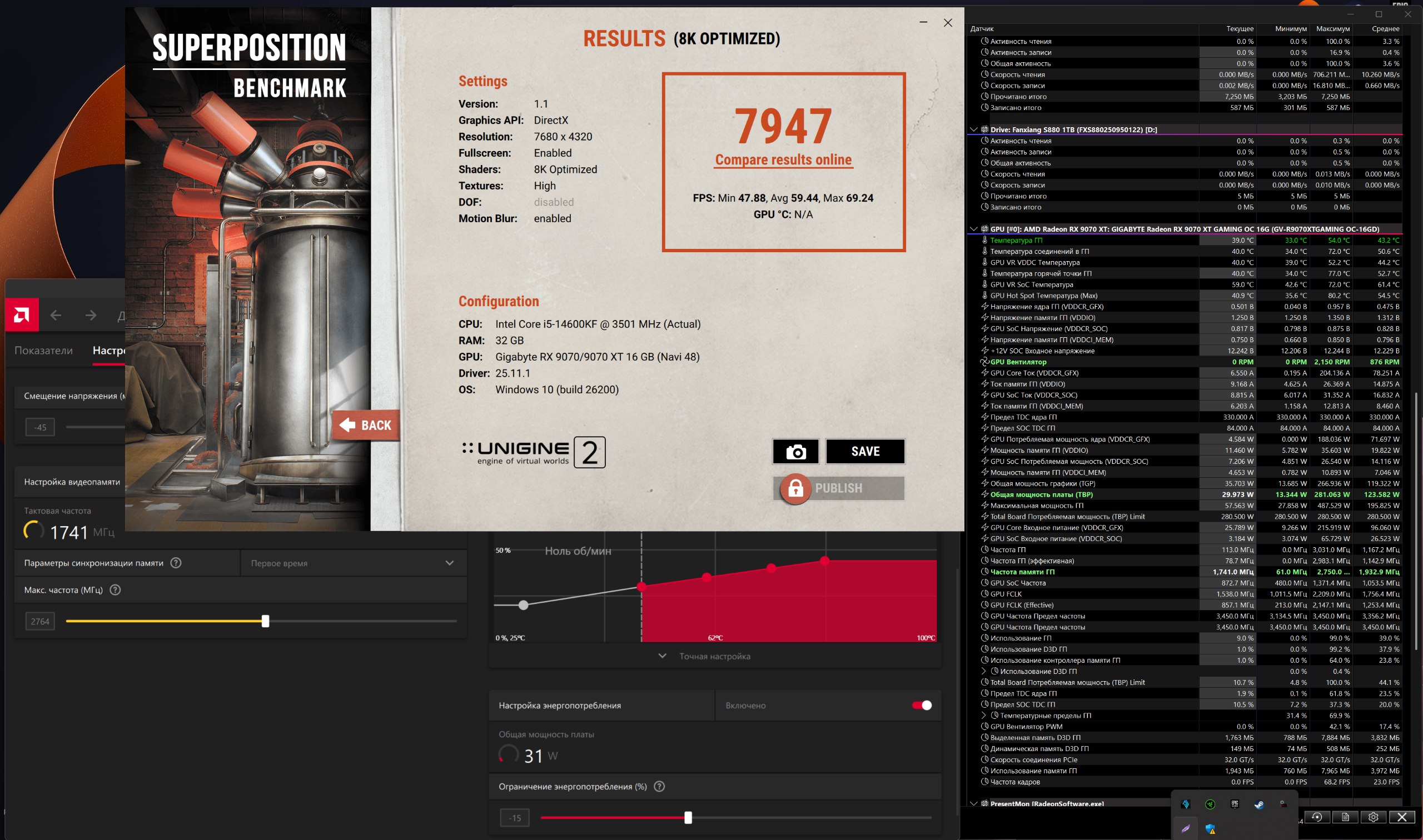Collapse the GPU Radeon RX 9070 XT sensor group

point(973,229)
